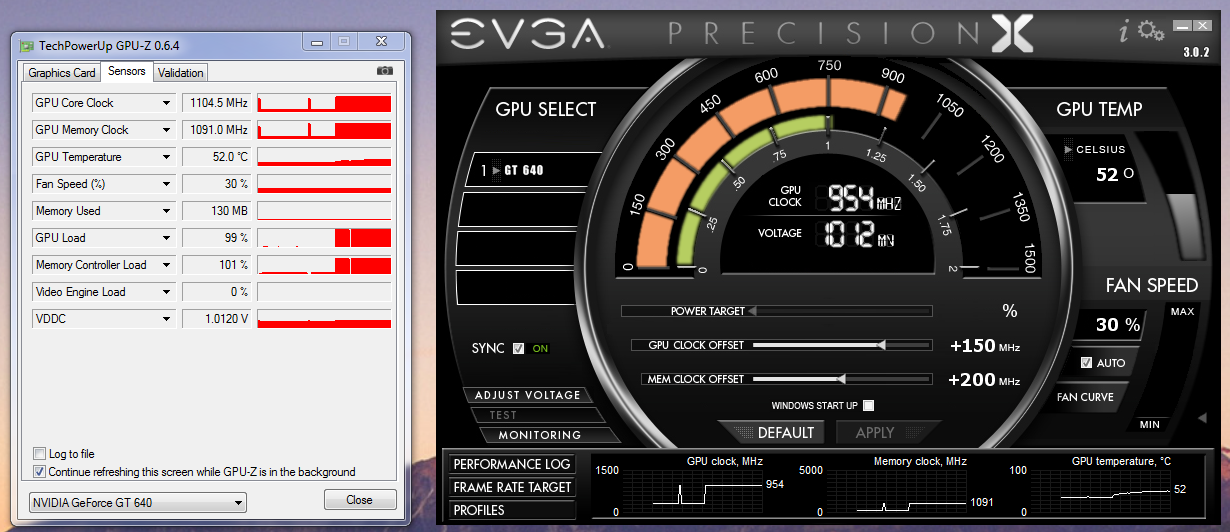This screenshot has height=532, width=1230.
Task: Select the Sensors tab in GPU-Z
Action: pyautogui.click(x=127, y=71)
